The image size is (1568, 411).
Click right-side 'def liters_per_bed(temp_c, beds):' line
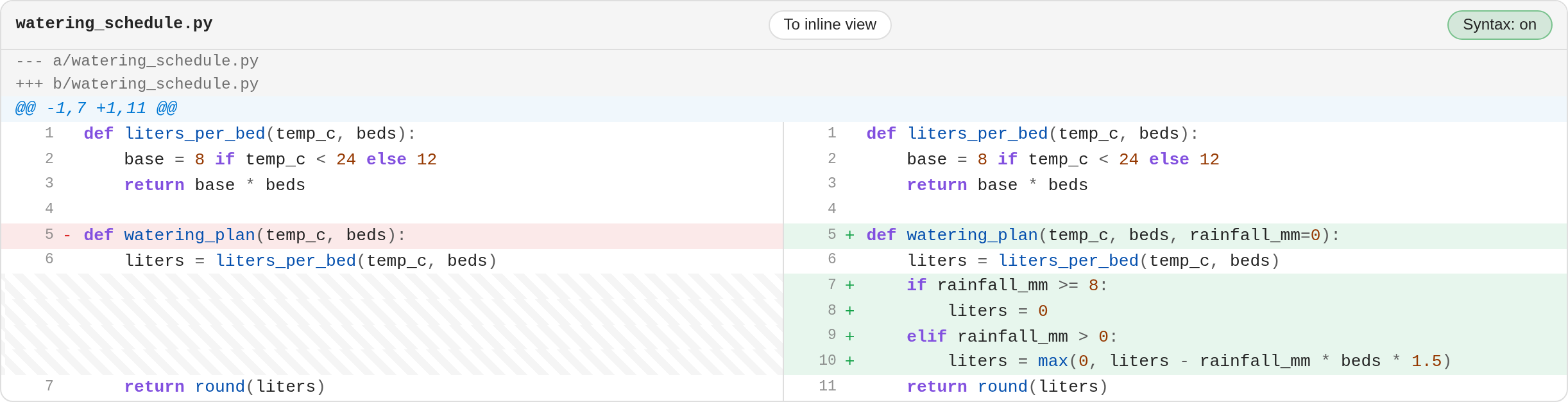pos(1175,134)
